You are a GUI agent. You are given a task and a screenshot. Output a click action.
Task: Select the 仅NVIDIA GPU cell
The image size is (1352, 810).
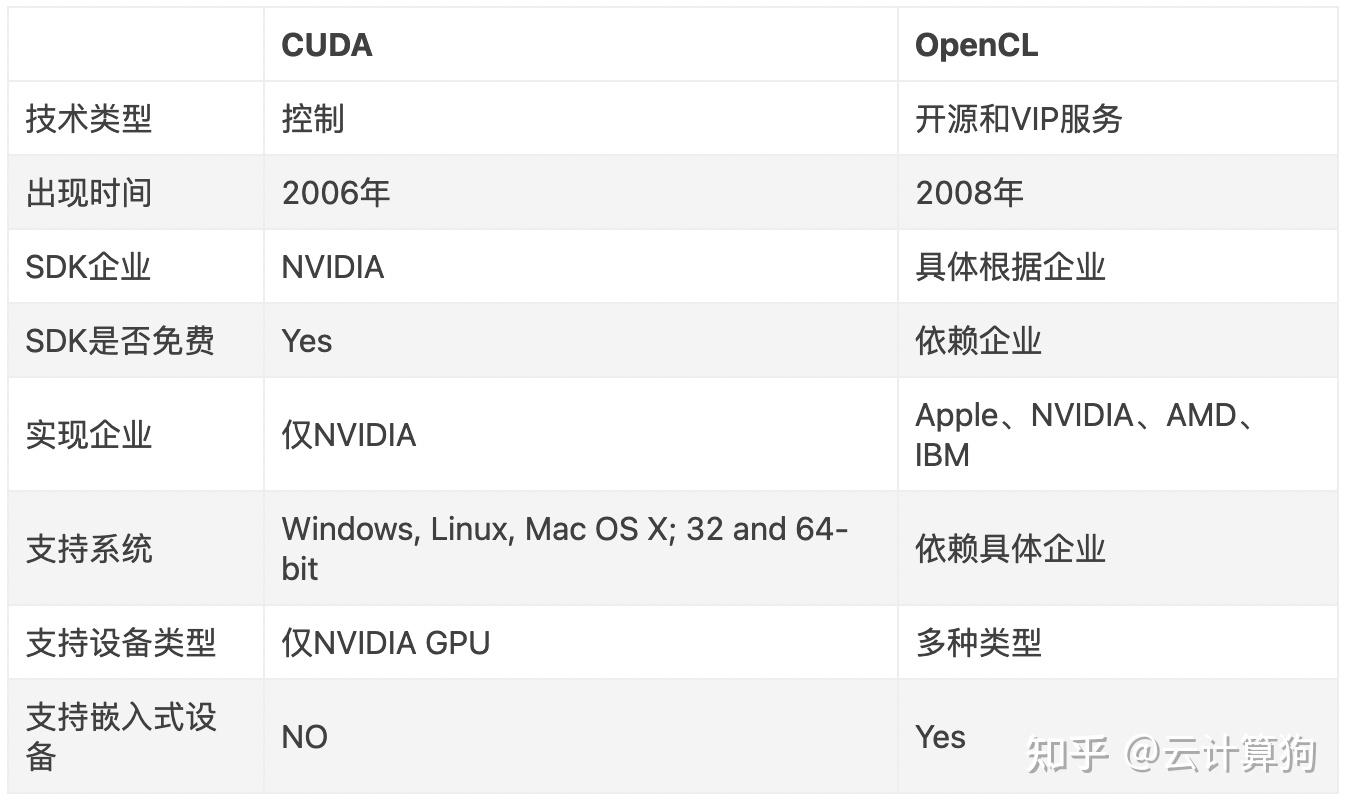tap(386, 642)
